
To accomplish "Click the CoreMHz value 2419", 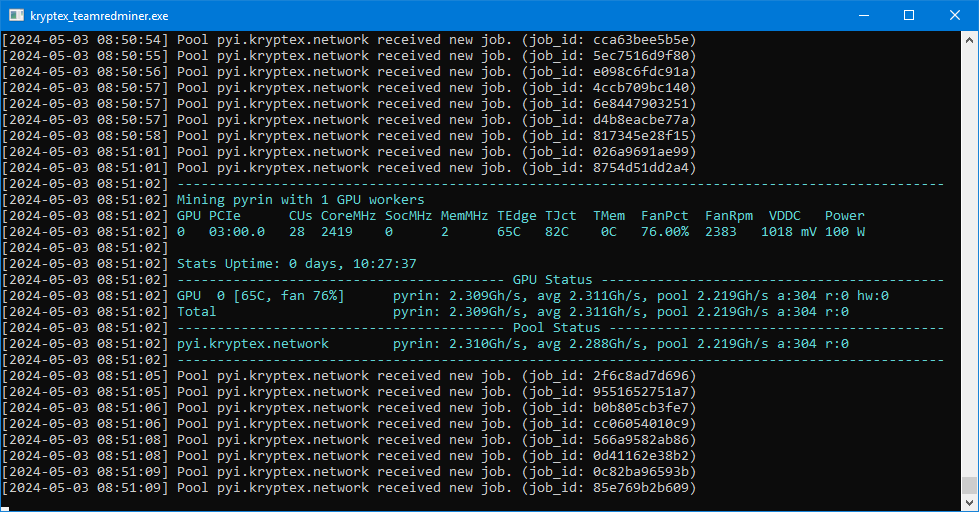I will coord(336,231).
